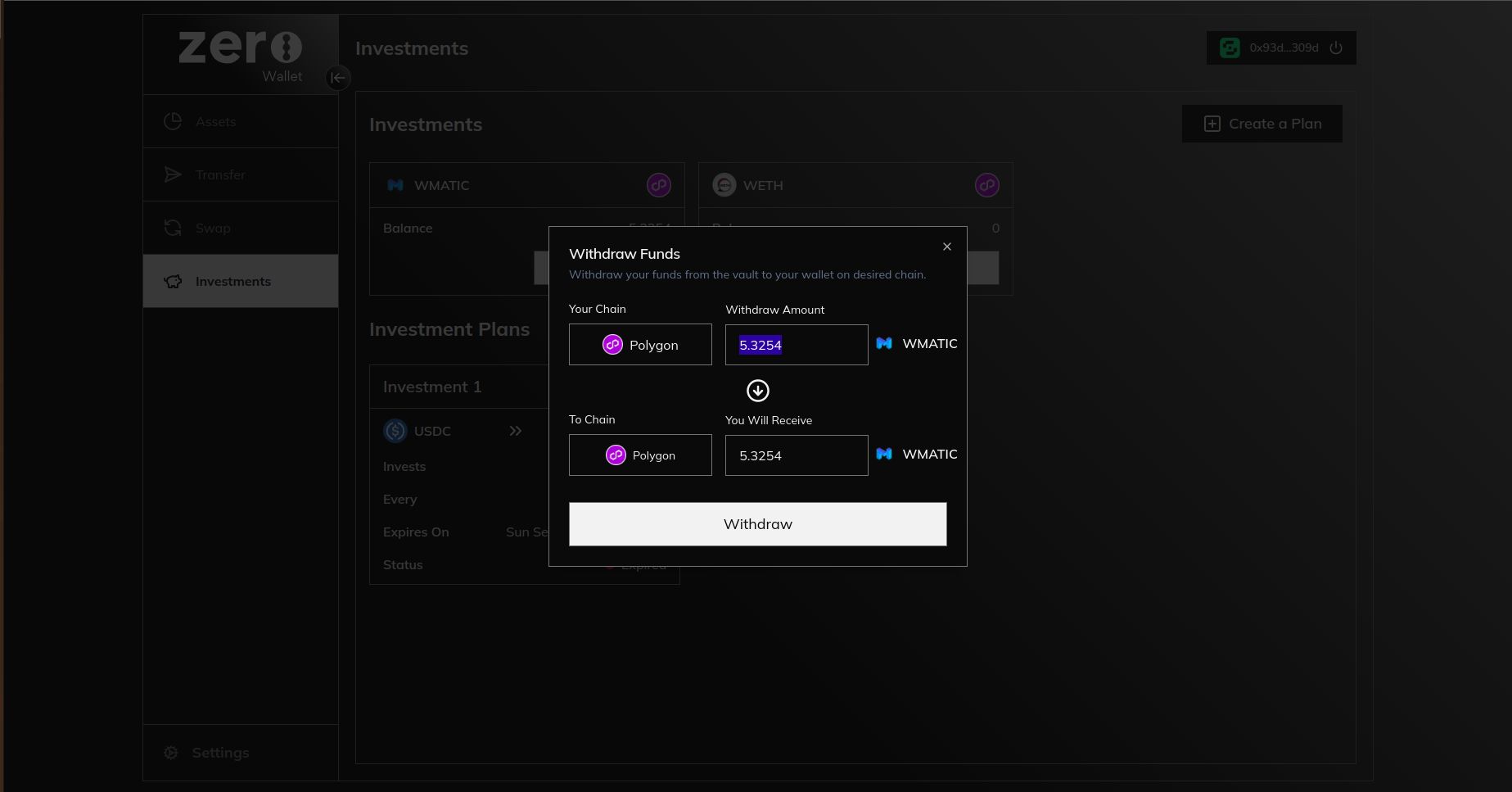
Task: Click Polygon logo in To Chain box
Action: click(x=616, y=455)
